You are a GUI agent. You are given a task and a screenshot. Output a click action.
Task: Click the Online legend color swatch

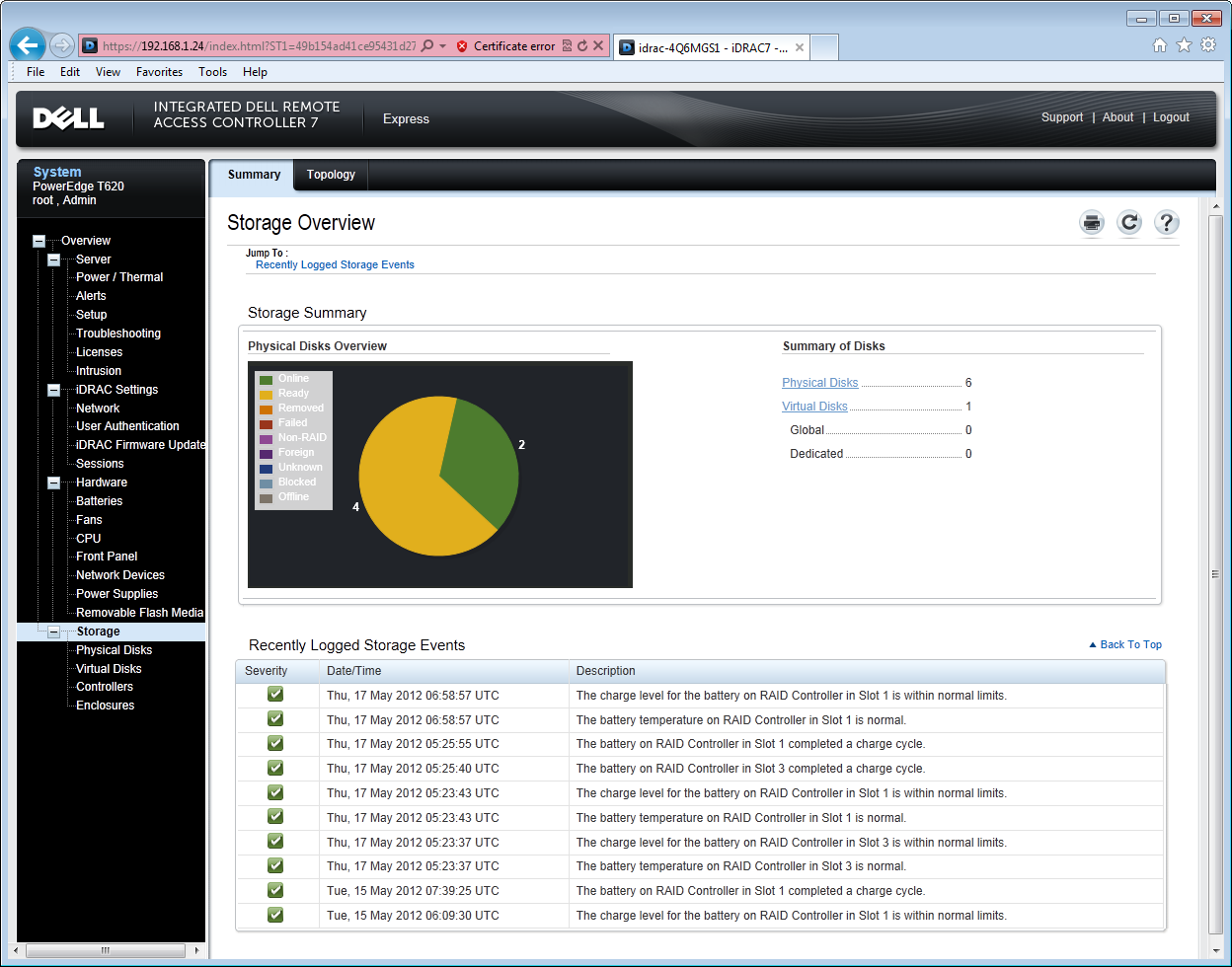pyautogui.click(x=266, y=379)
